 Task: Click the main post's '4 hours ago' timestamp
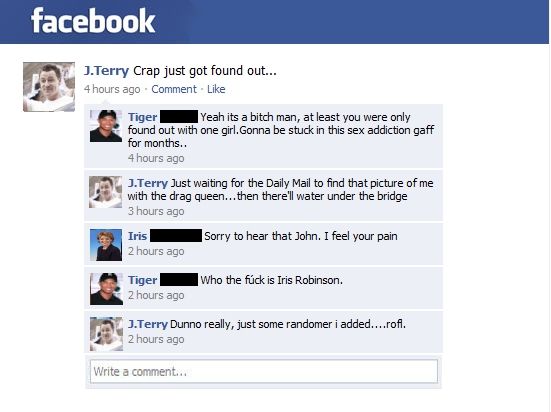click(x=112, y=89)
